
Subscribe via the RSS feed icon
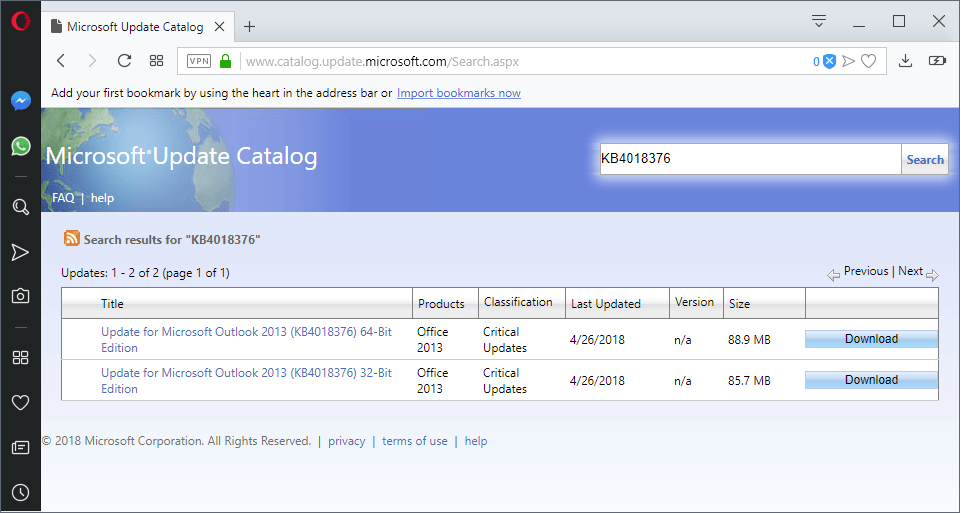pos(72,238)
